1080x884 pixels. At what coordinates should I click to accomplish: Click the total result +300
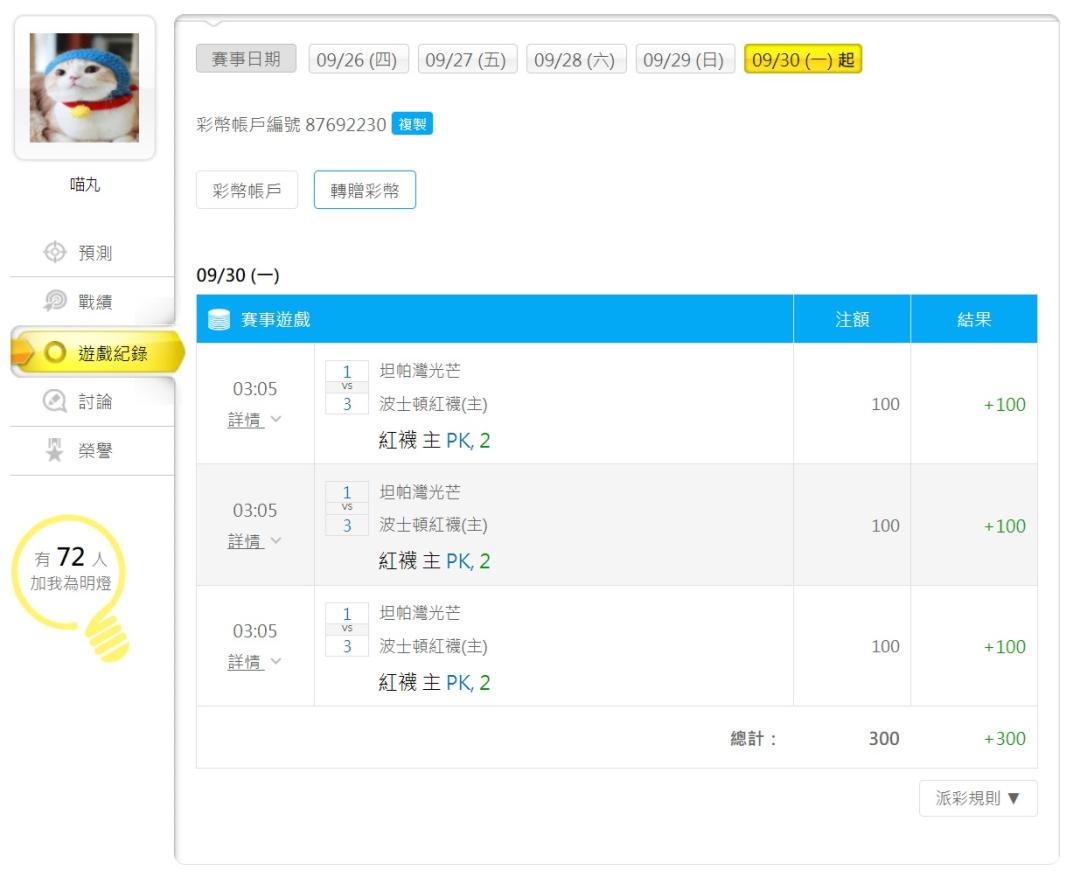point(1004,739)
